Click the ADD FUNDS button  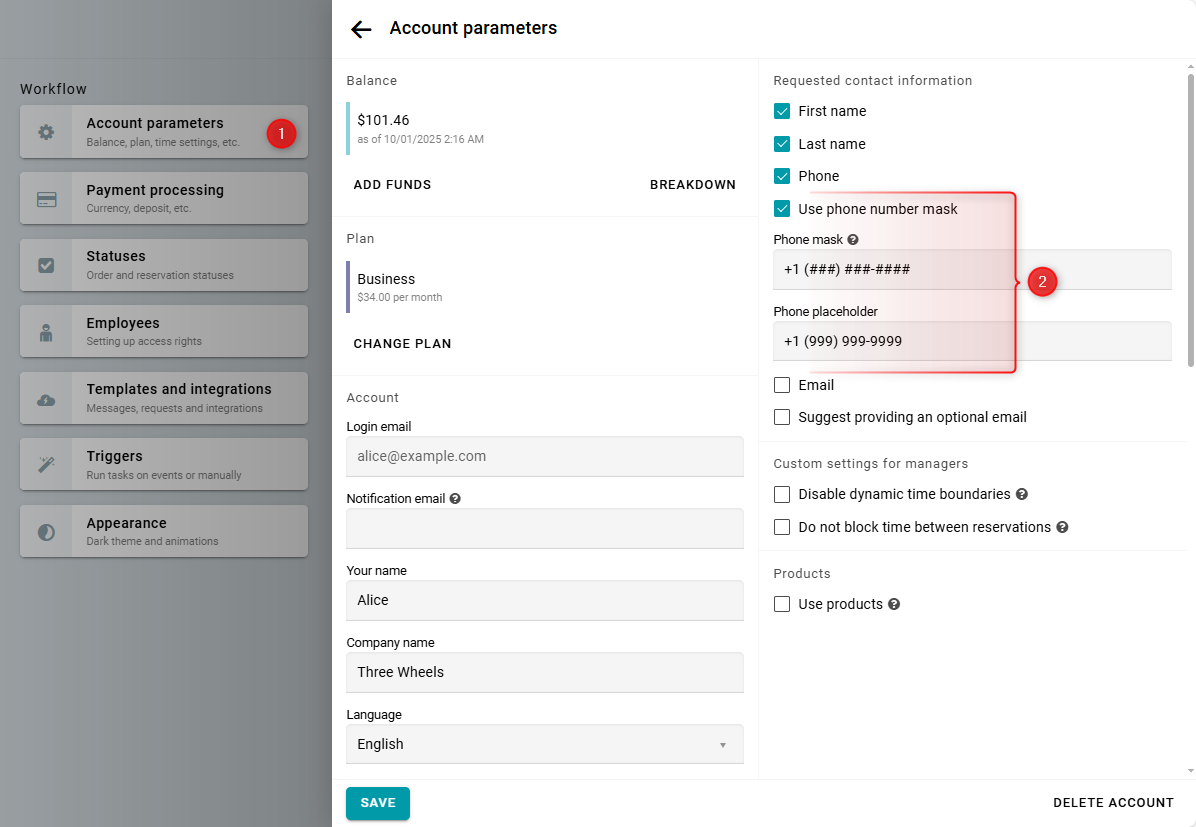tap(392, 185)
